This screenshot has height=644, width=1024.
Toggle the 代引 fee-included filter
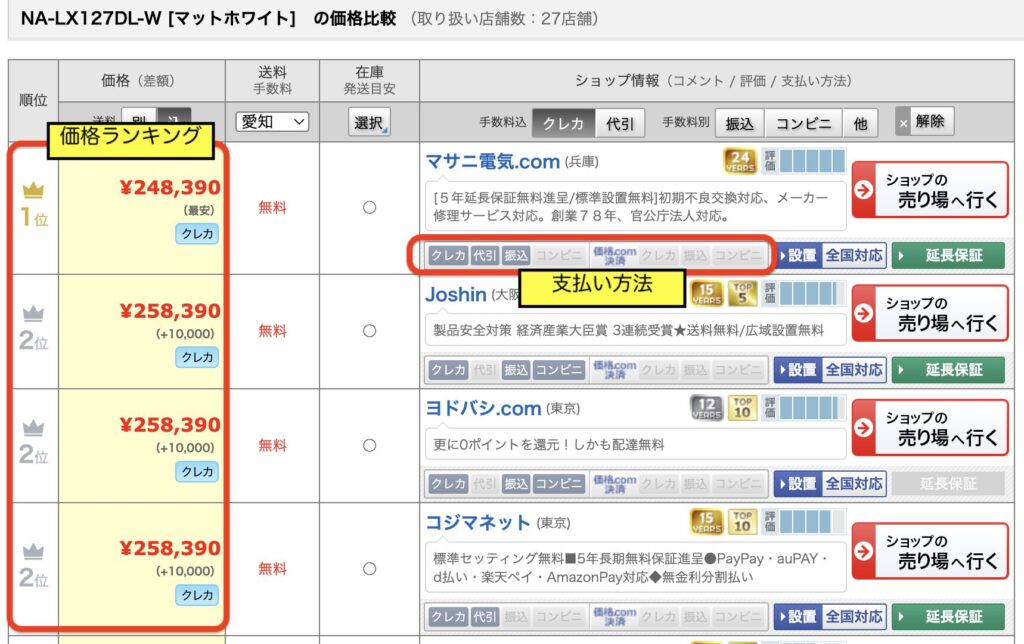620,123
